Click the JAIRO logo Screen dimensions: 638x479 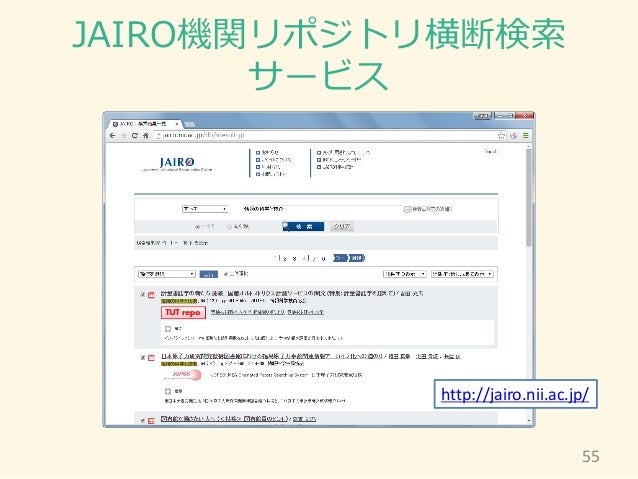[177, 164]
